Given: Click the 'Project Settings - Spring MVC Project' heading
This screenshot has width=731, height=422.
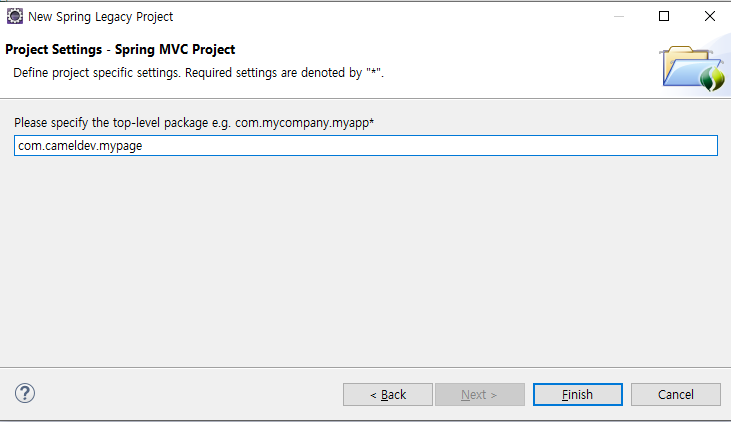Looking at the screenshot, I should click(x=120, y=49).
